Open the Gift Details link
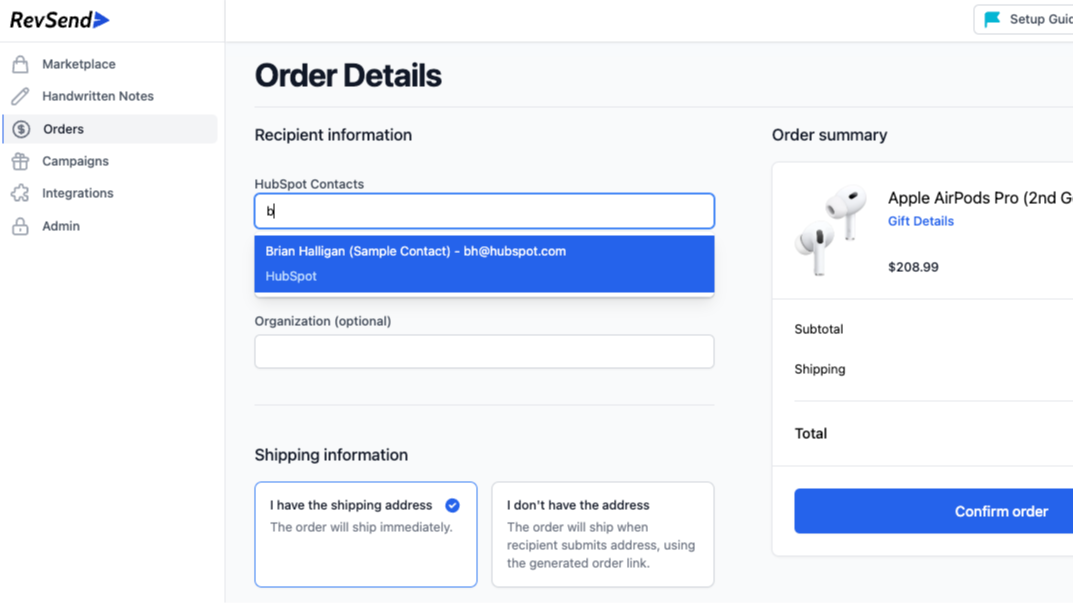The width and height of the screenshot is (1073, 603). (920, 220)
